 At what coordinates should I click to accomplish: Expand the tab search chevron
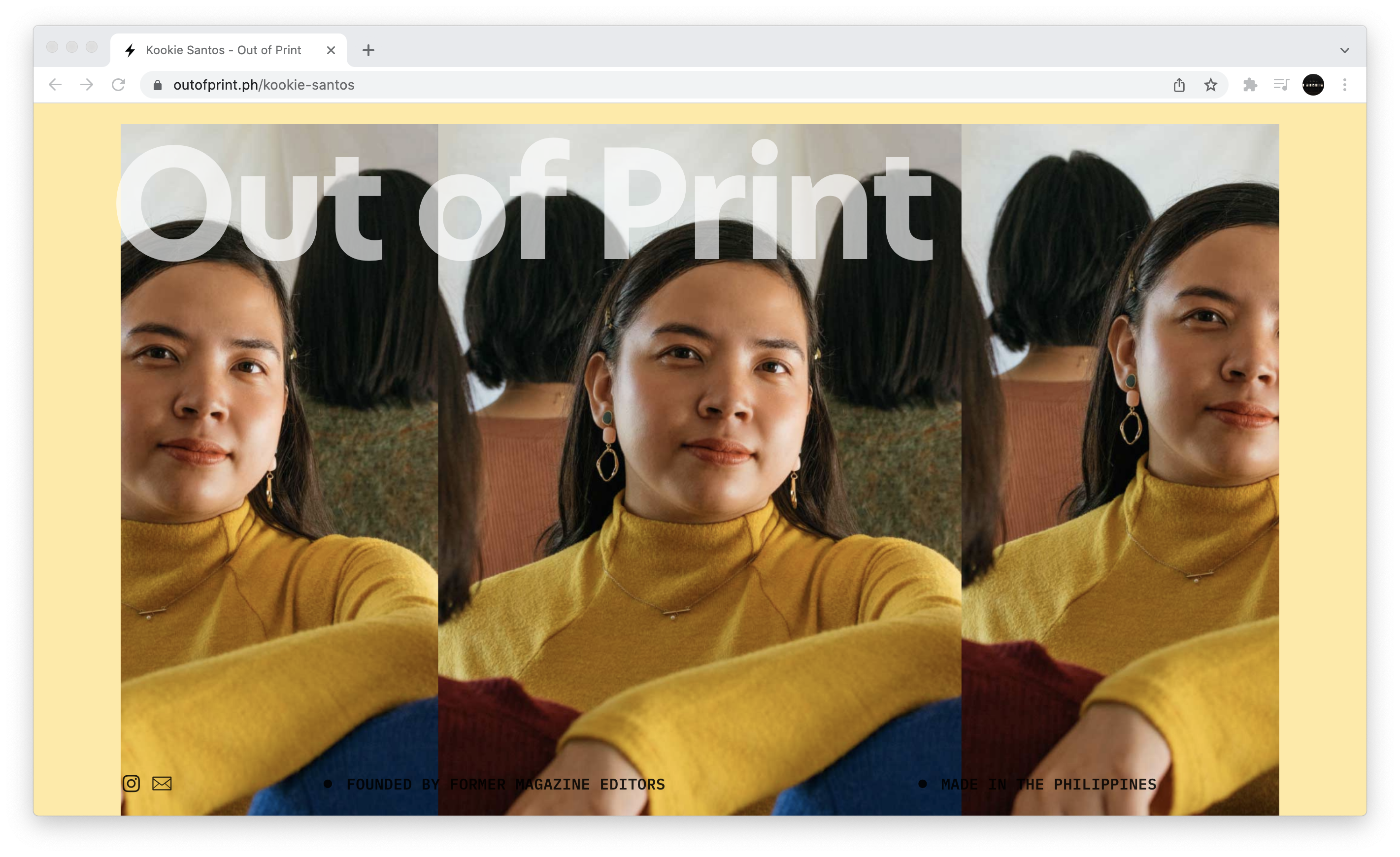tap(1344, 51)
